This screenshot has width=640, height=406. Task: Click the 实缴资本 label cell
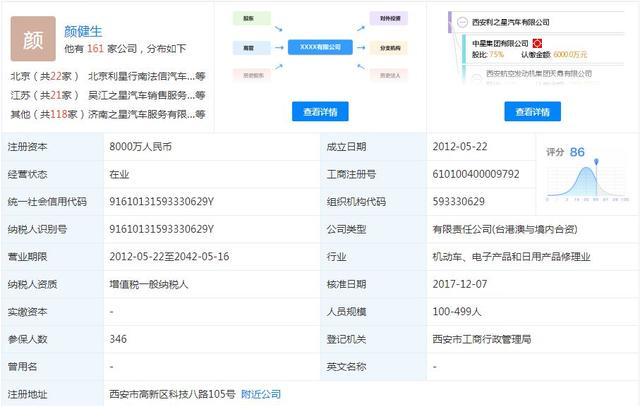pos(53,312)
